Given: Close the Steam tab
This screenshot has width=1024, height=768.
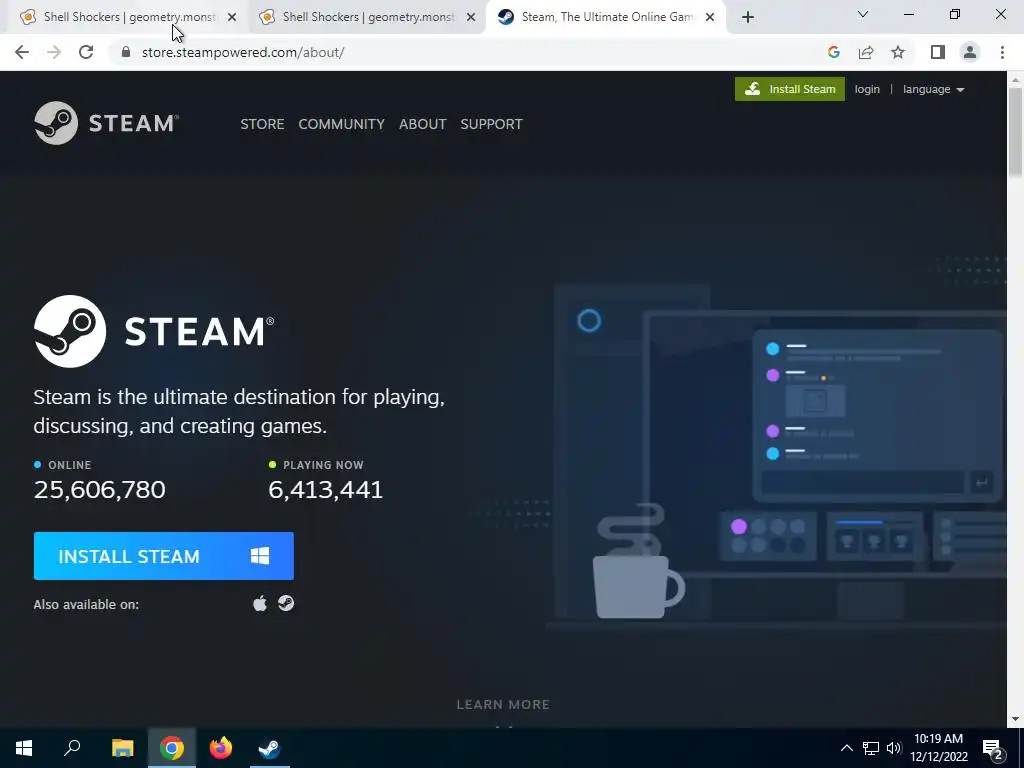Looking at the screenshot, I should (x=710, y=17).
